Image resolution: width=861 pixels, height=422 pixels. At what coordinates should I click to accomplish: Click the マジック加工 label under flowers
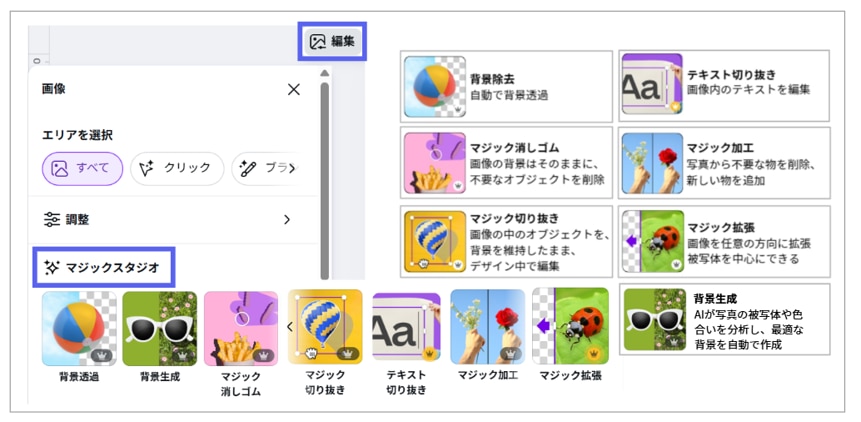[488, 376]
